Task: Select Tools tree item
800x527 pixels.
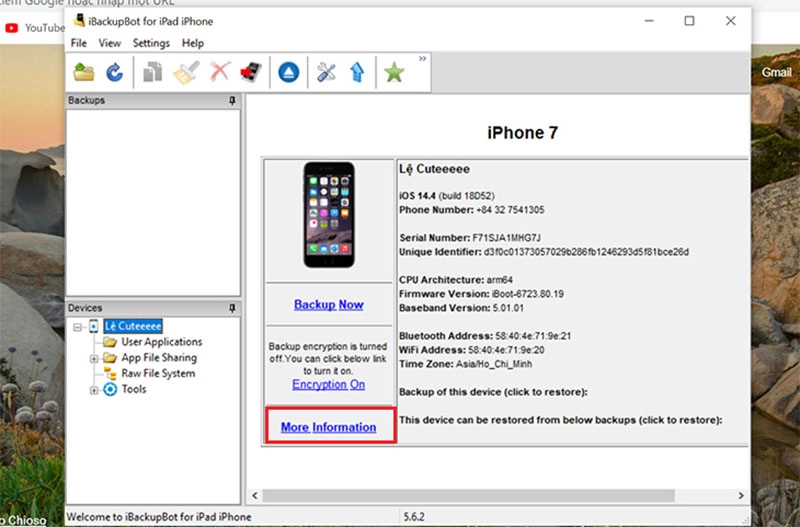Action: [134, 389]
